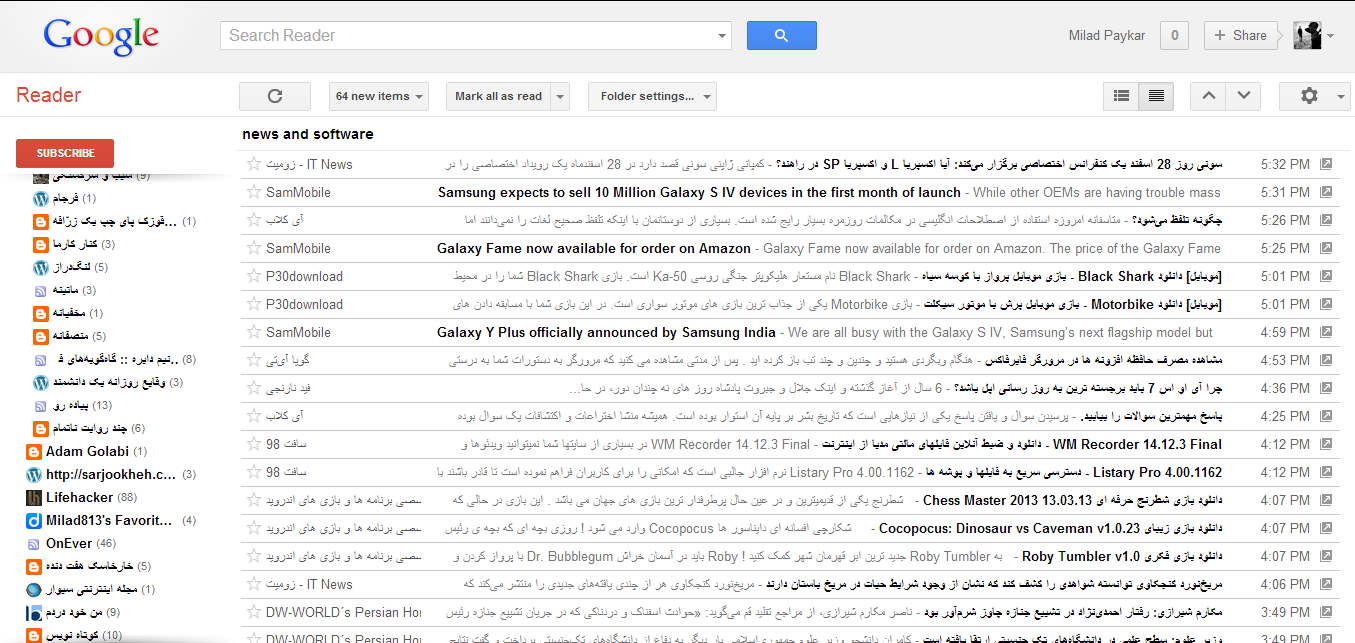
Task: Go to previous item with up arrow
Action: coord(1208,96)
